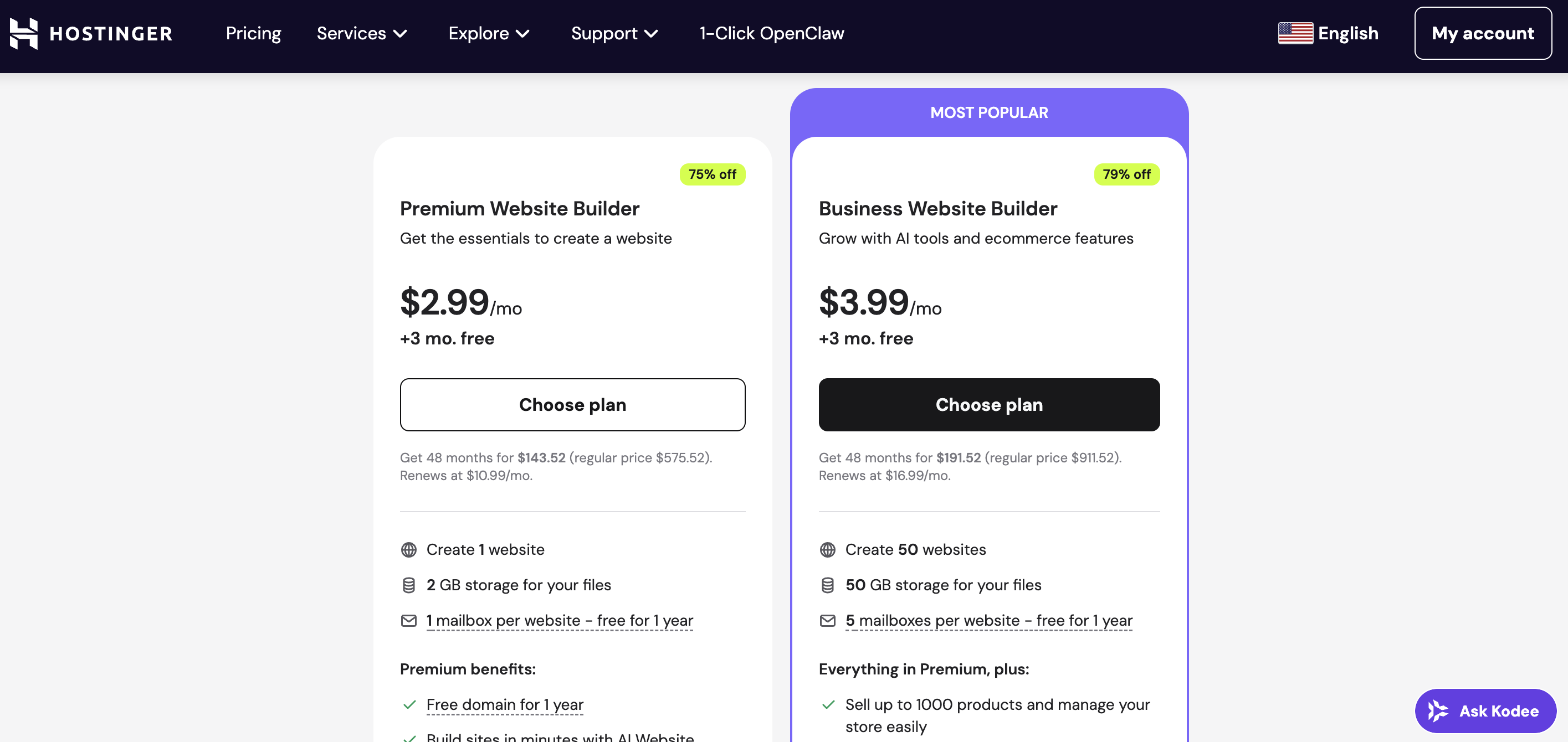The image size is (1568, 742).
Task: Open the Explore dropdown
Action: 489,33
